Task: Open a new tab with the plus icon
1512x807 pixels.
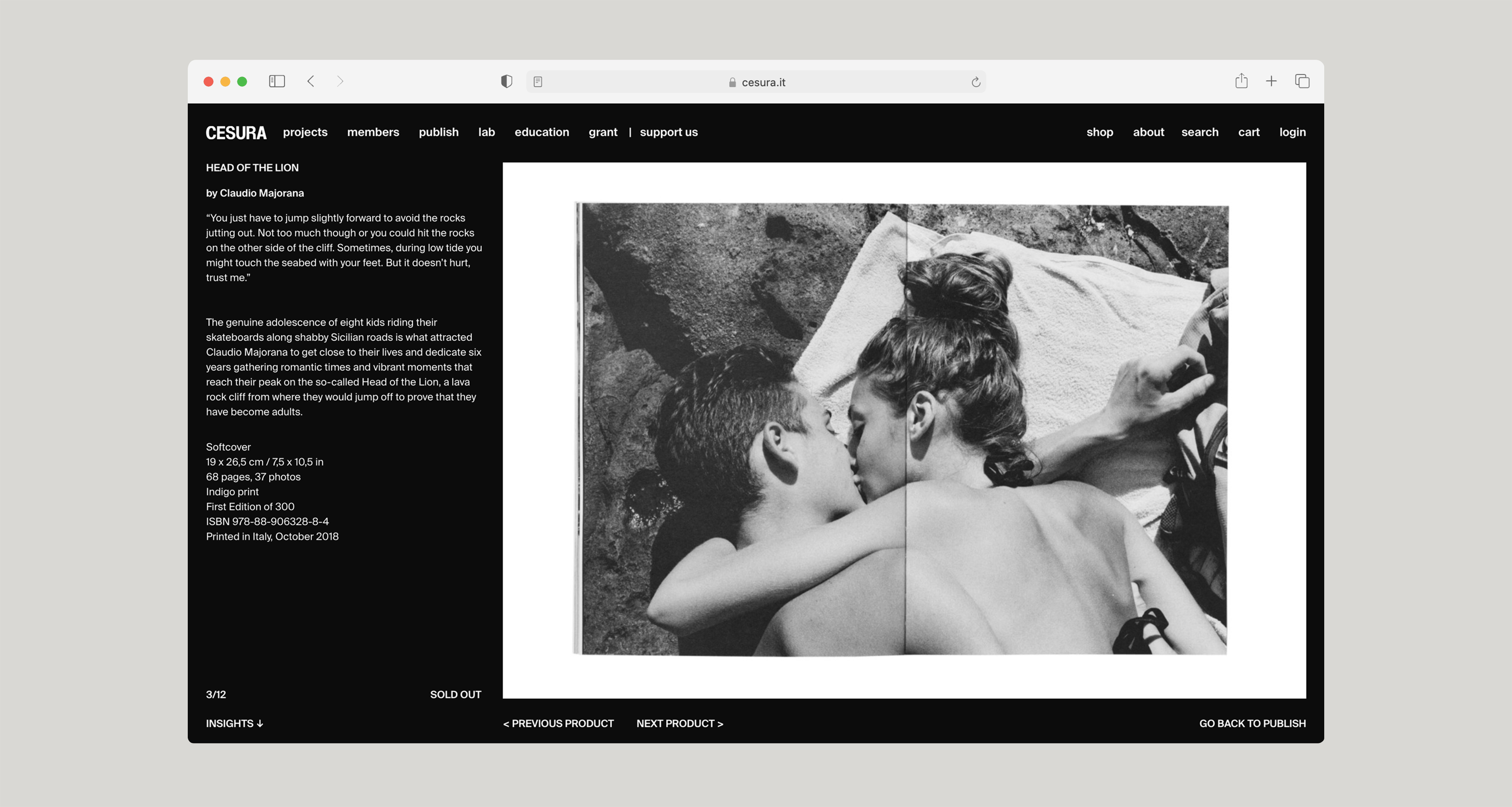Action: click(x=1271, y=81)
